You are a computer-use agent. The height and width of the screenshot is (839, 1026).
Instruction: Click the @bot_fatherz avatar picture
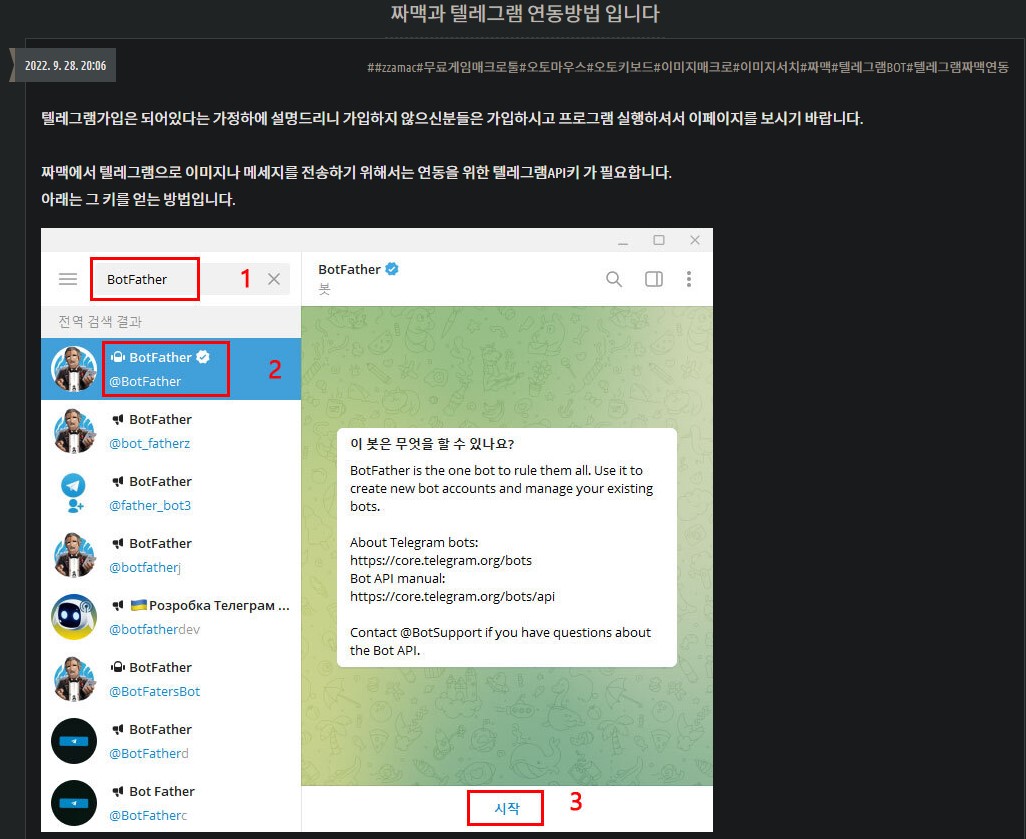coord(74,431)
